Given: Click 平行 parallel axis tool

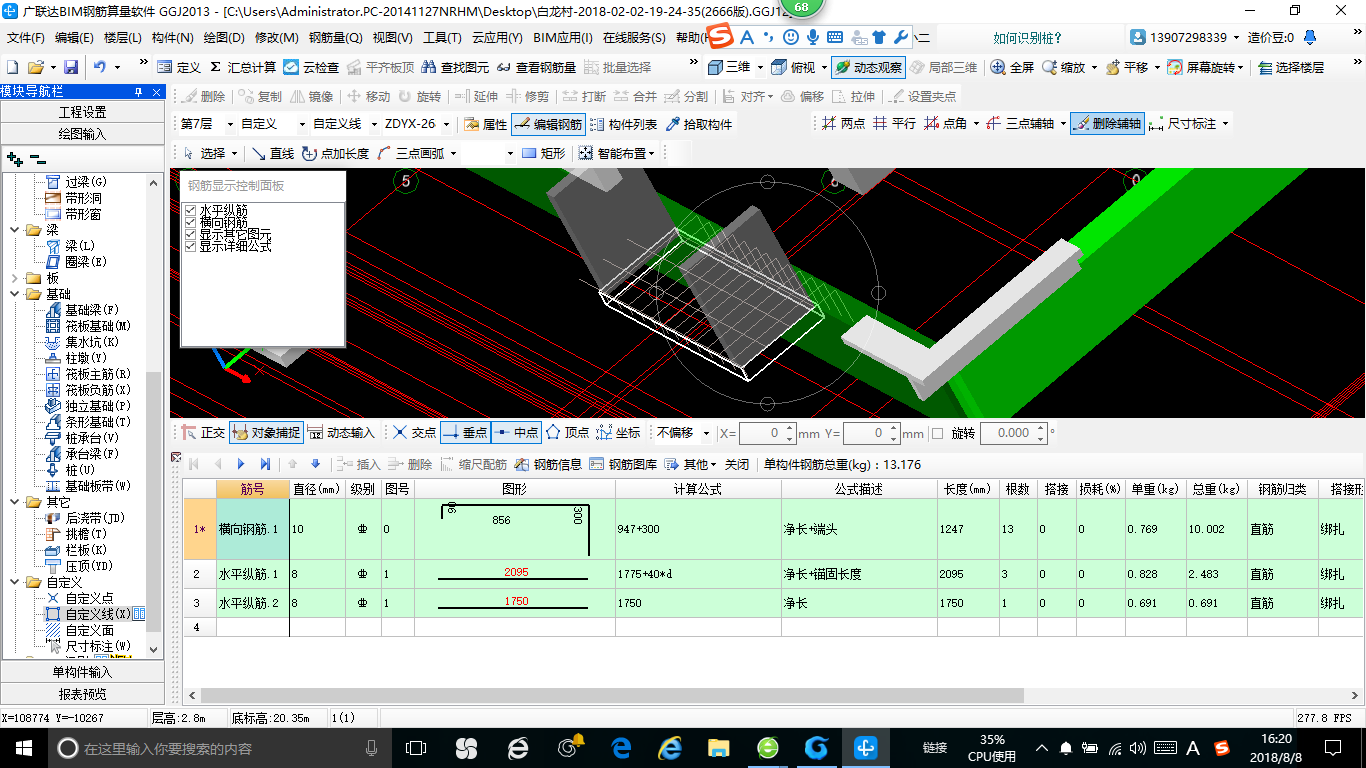Looking at the screenshot, I should [894, 123].
